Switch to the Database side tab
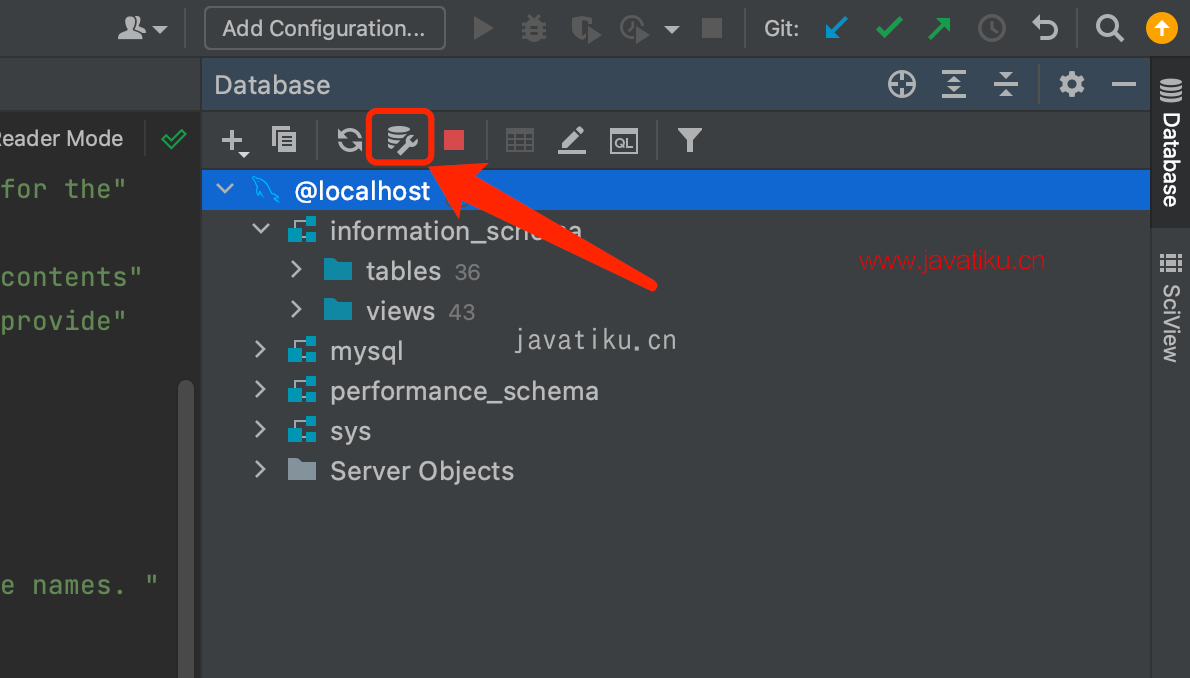1190x678 pixels. click(1170, 142)
